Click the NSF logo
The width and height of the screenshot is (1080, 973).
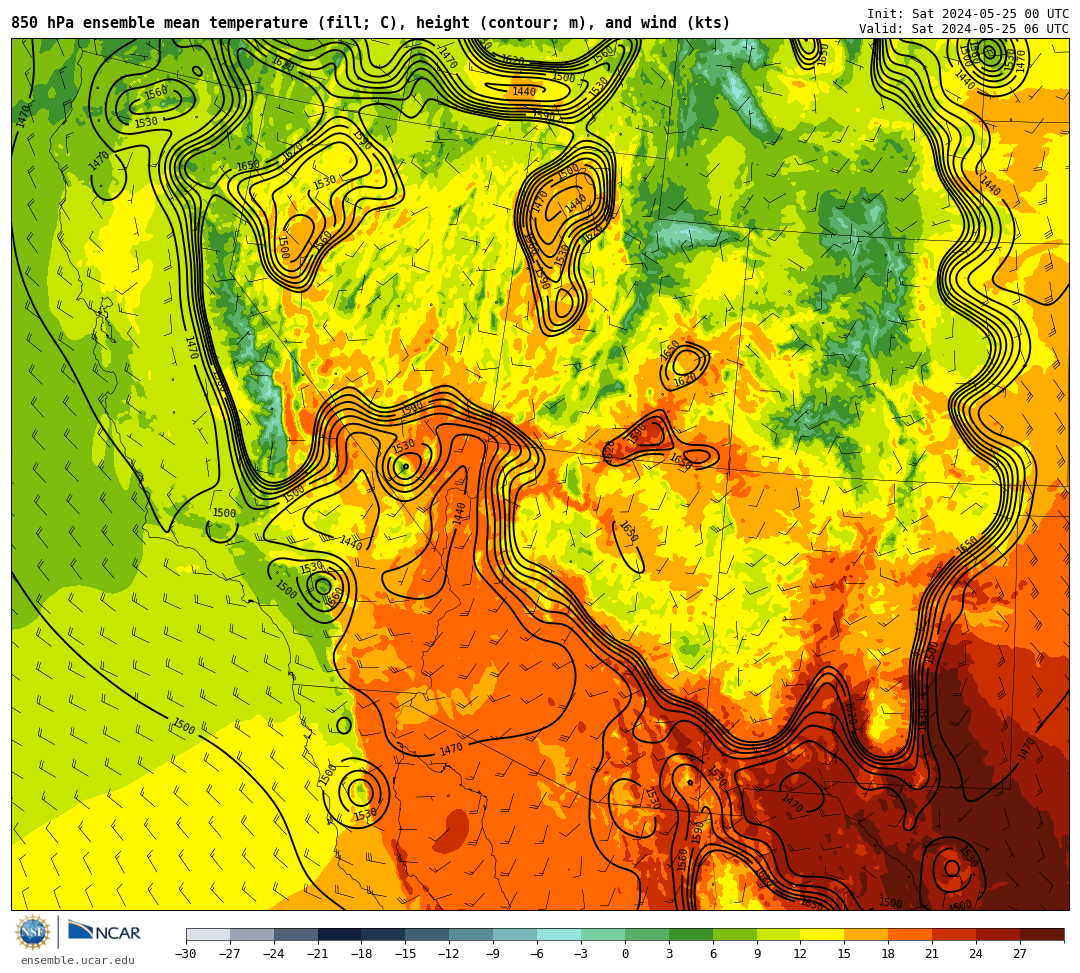pyautogui.click(x=33, y=934)
